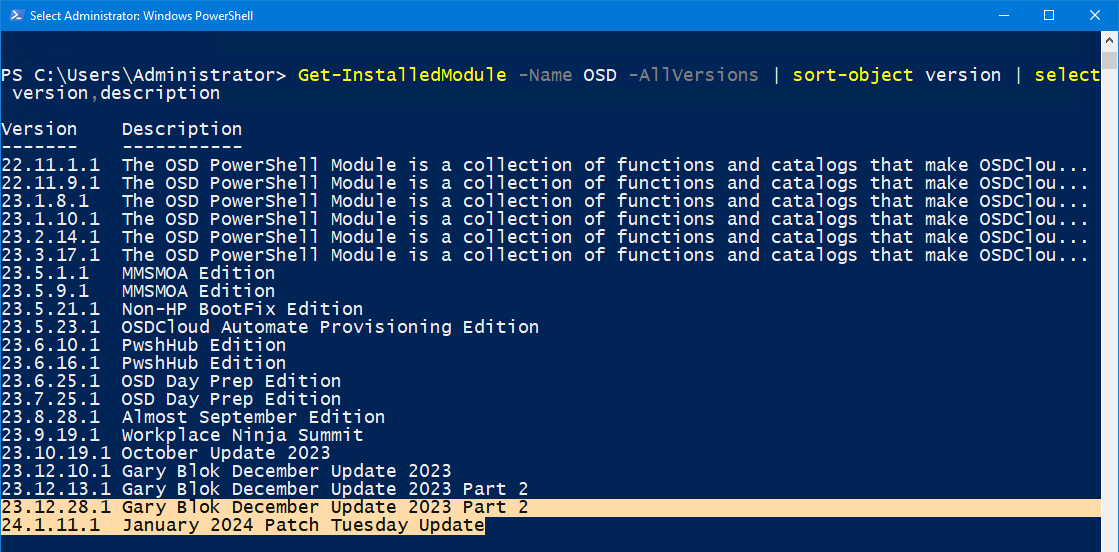This screenshot has width=1119, height=552.
Task: Click the scrollbar up arrow
Action: click(x=1110, y=41)
